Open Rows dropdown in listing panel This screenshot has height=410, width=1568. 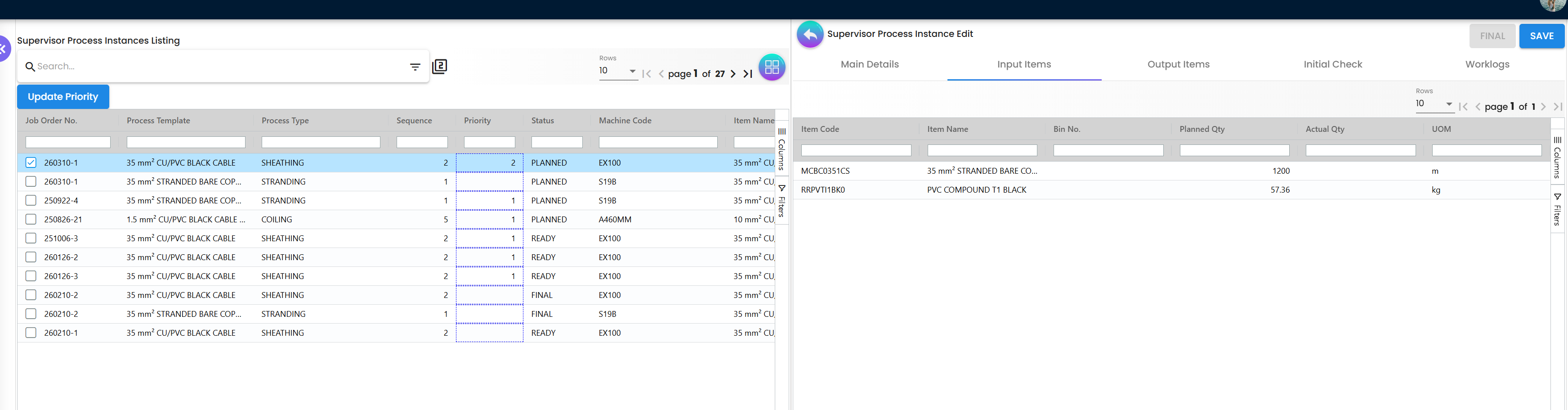(x=618, y=71)
